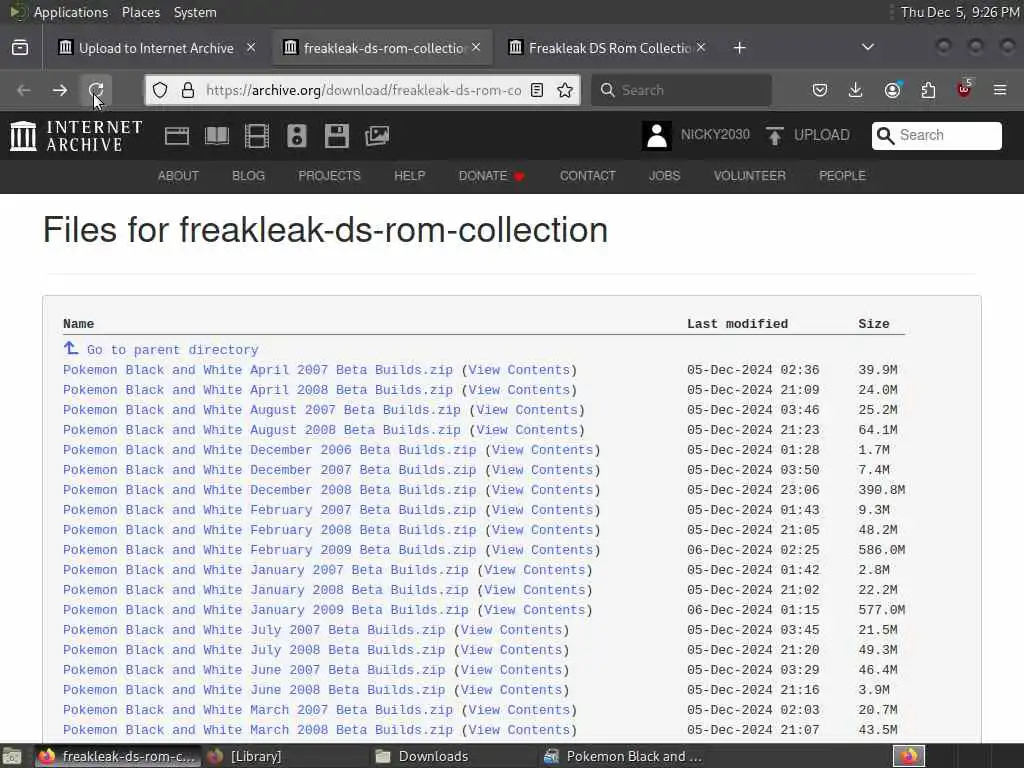Open a new browser tab
Image resolution: width=1024 pixels, height=768 pixels.
[x=739, y=48]
